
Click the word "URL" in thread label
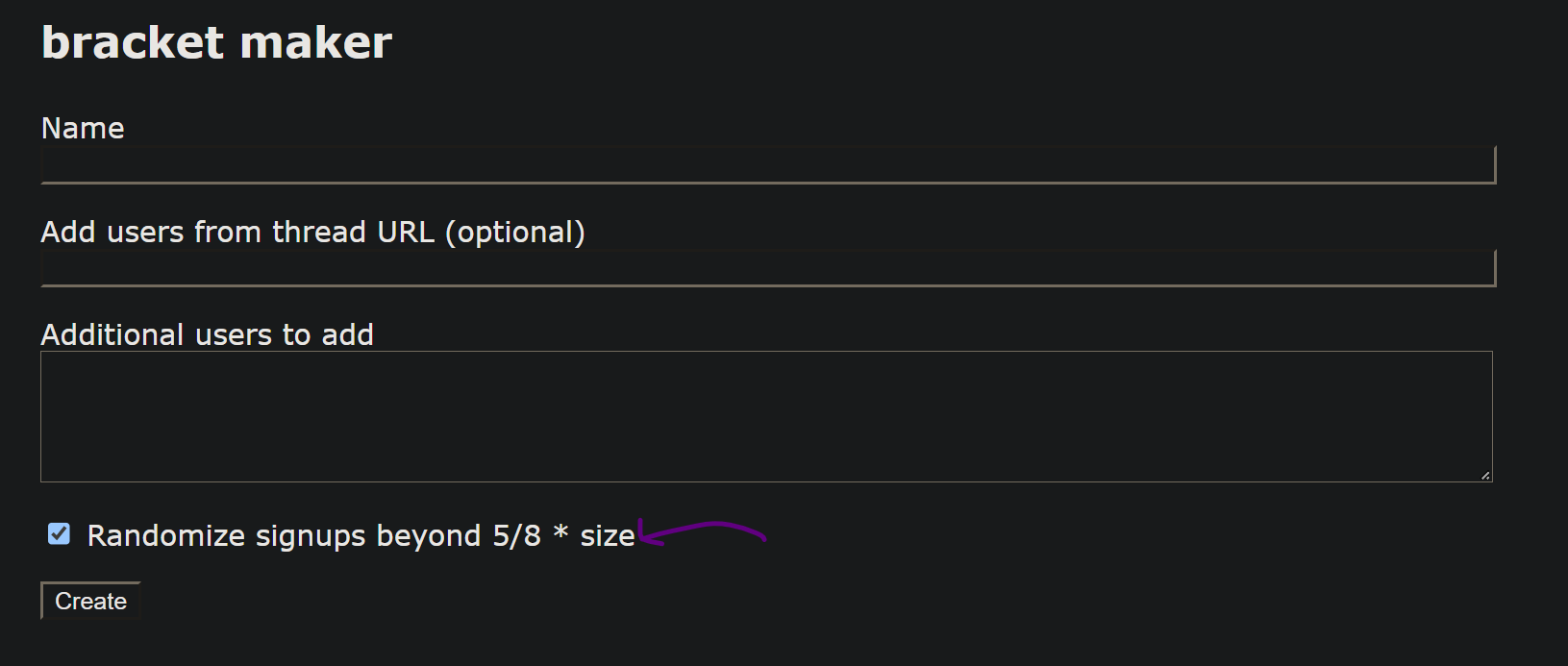[x=406, y=233]
